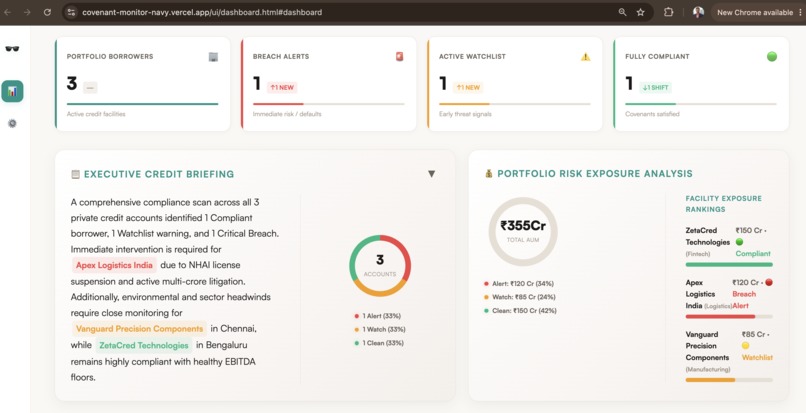Click the 'Breach Alert' status label for Apex
This screenshot has width=806, height=413.
pos(744,300)
